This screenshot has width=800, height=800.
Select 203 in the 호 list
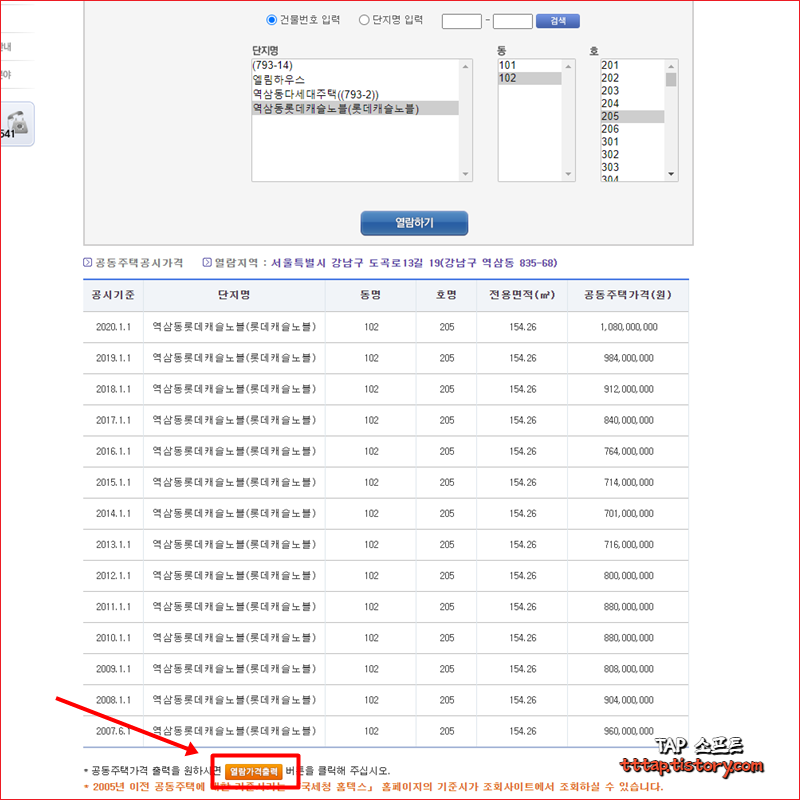click(632, 91)
